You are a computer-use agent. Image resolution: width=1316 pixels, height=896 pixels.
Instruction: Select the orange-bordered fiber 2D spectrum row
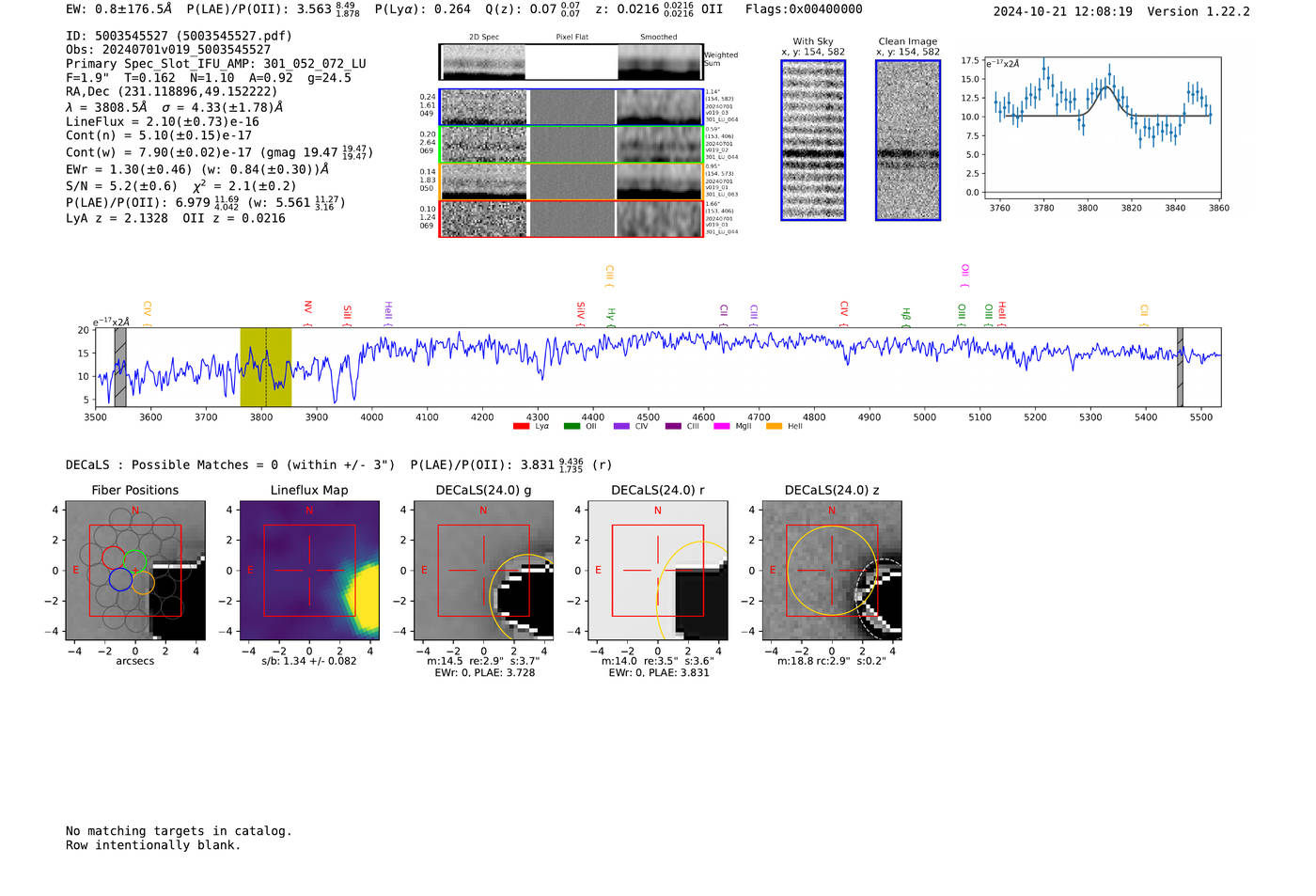pyautogui.click(x=571, y=181)
